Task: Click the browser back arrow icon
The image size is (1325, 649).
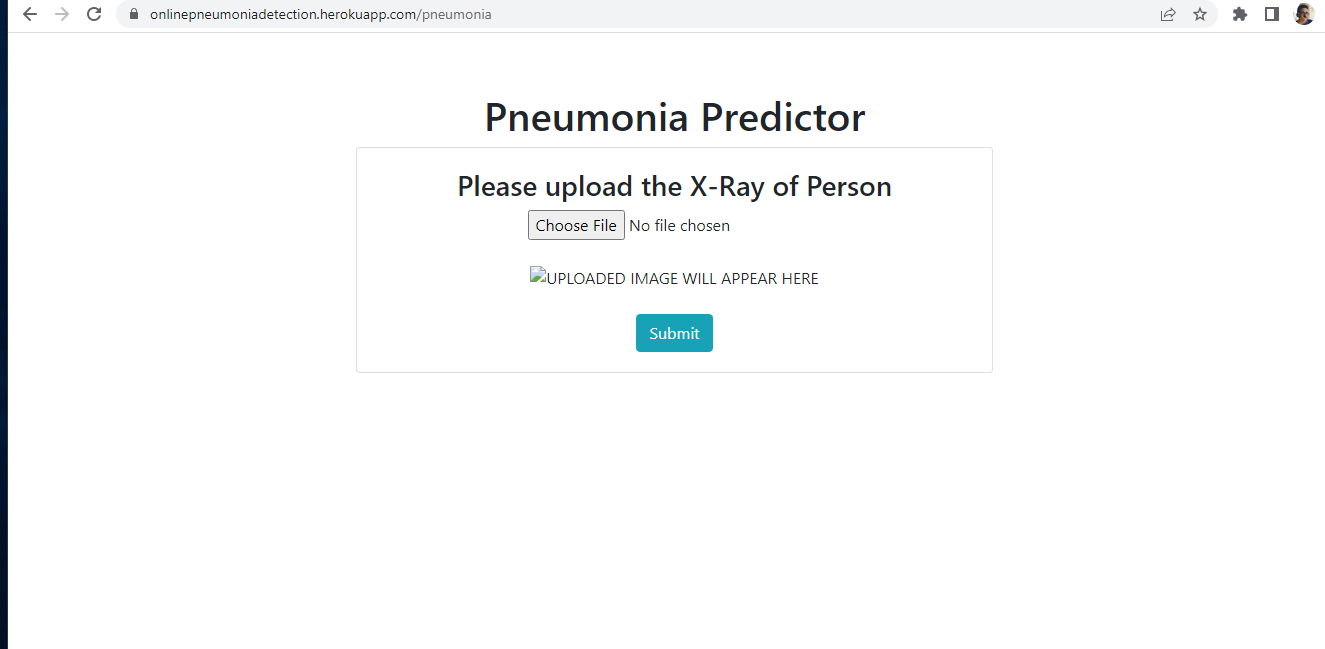Action: (x=29, y=14)
